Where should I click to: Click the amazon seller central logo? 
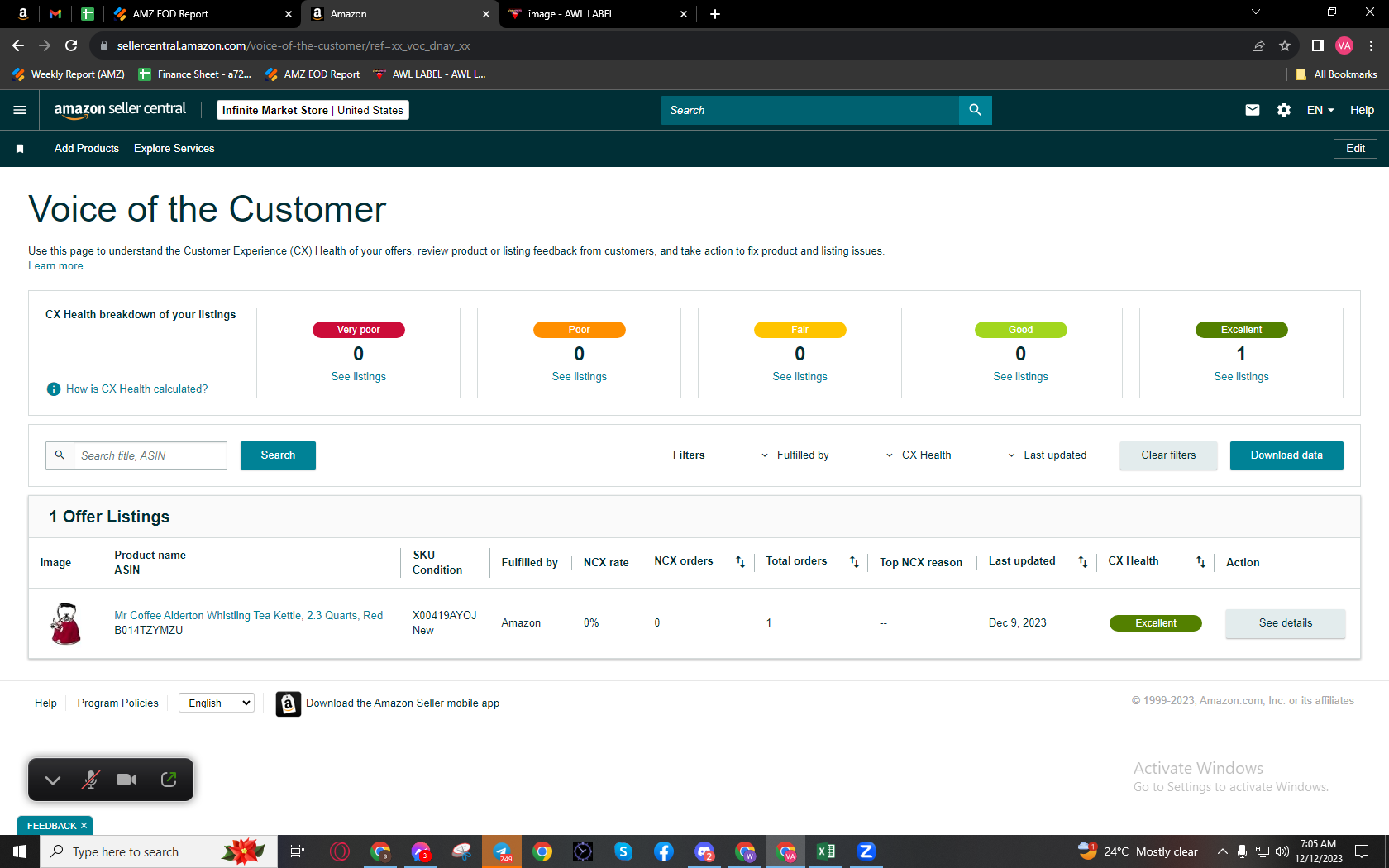coord(120,110)
